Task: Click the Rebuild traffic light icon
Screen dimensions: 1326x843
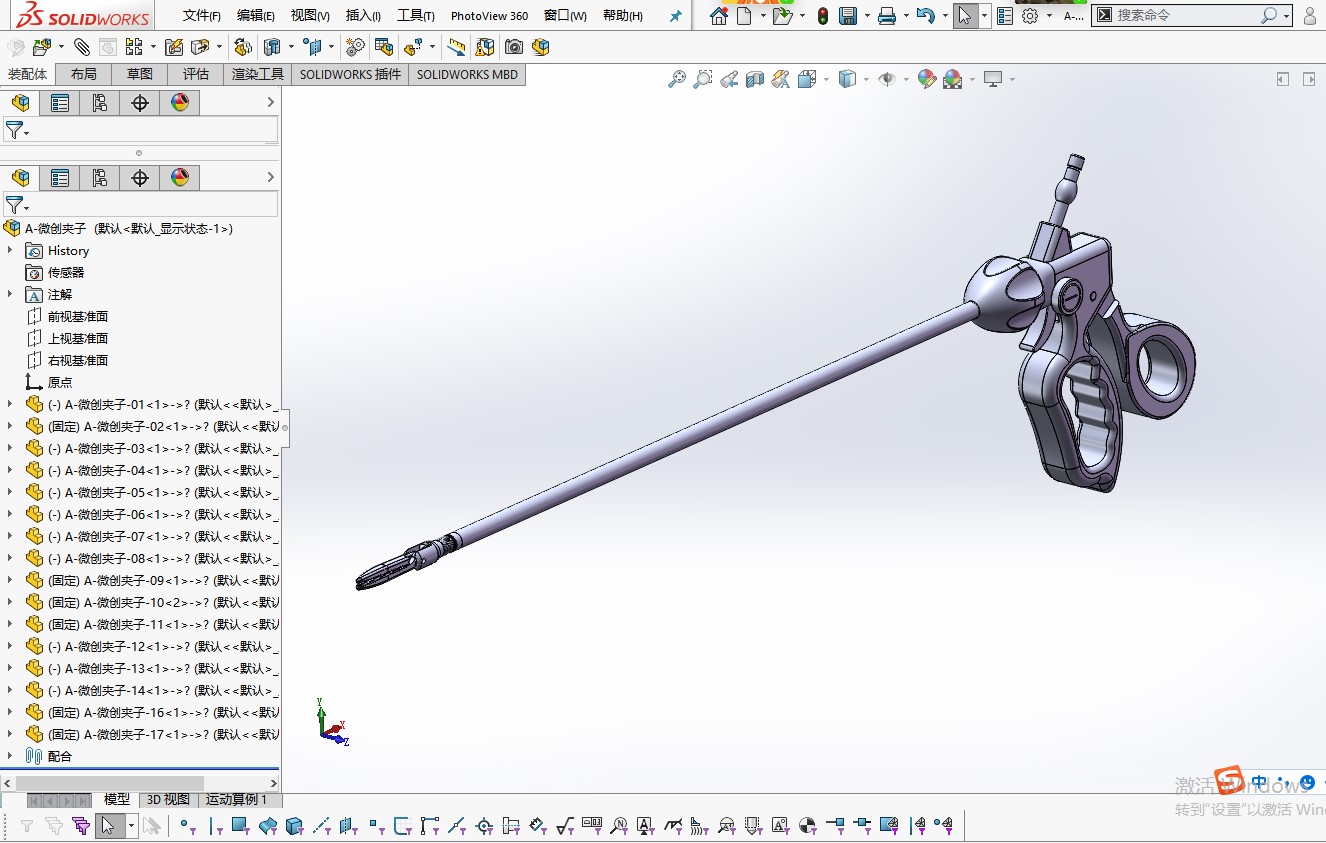Action: (822, 16)
